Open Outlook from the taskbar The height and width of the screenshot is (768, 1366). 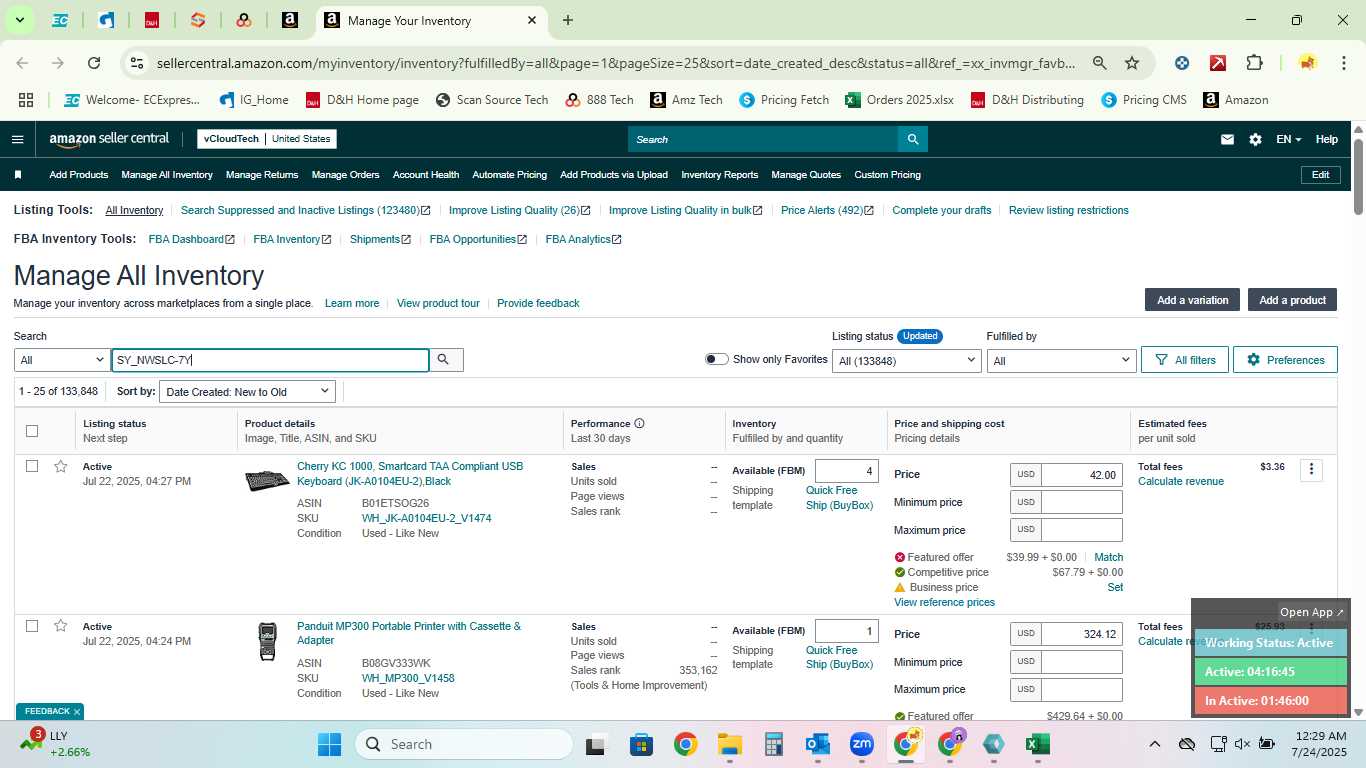point(818,744)
